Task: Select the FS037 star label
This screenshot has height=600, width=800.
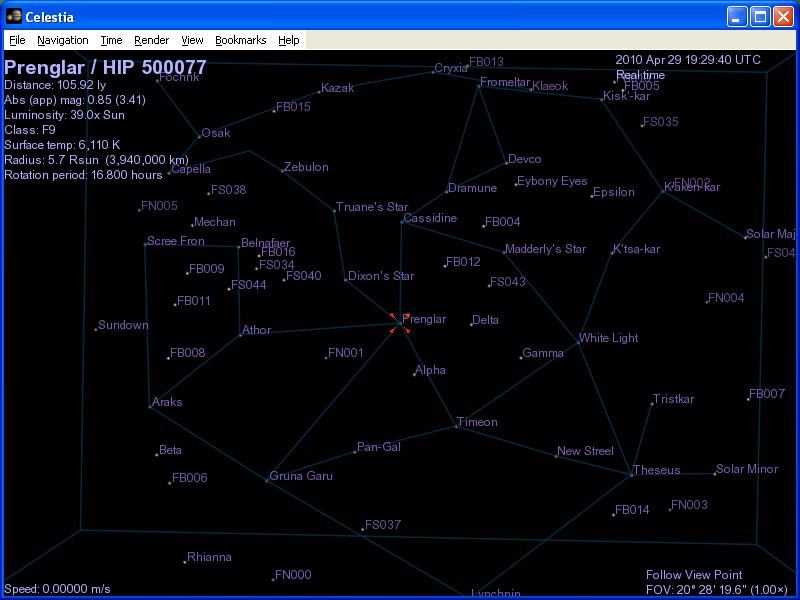Action: pyautogui.click(x=383, y=524)
